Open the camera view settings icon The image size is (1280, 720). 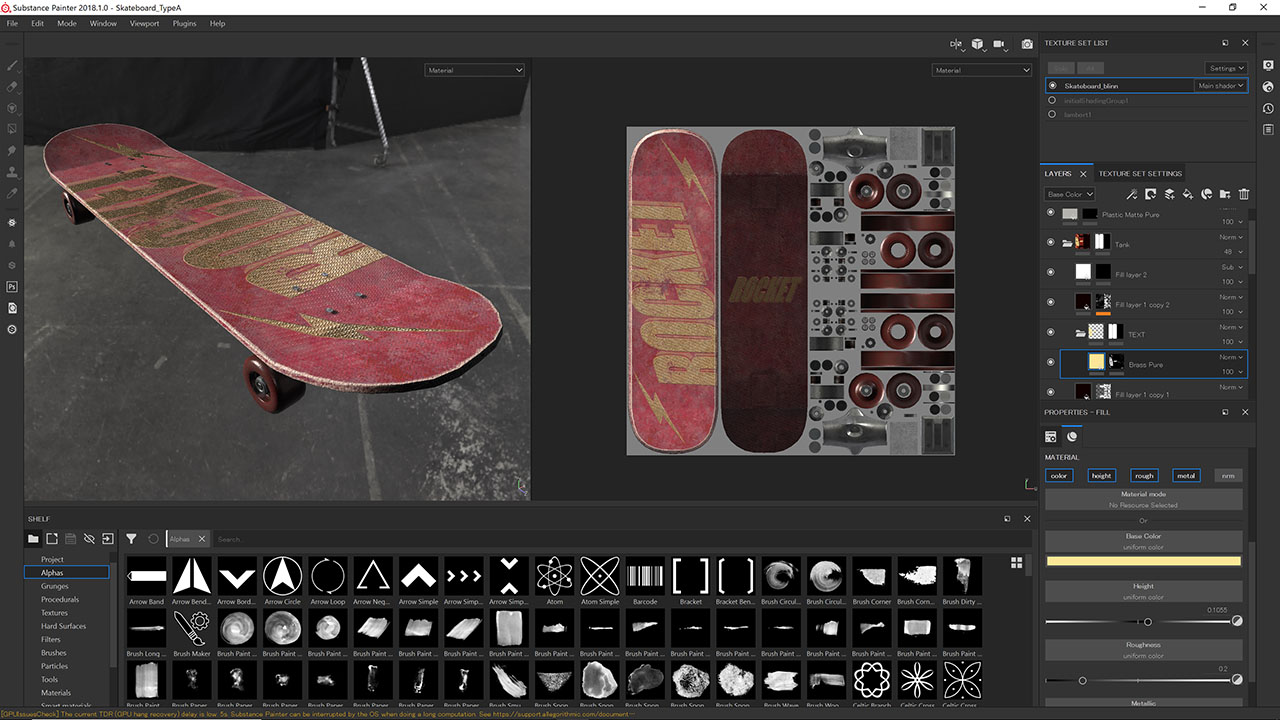click(x=999, y=44)
